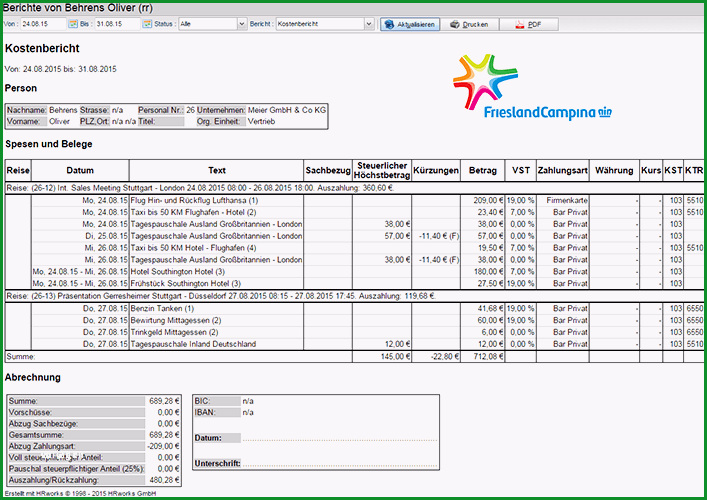The height and width of the screenshot is (500, 707).
Task: Click the KST column header
Action: tap(673, 170)
